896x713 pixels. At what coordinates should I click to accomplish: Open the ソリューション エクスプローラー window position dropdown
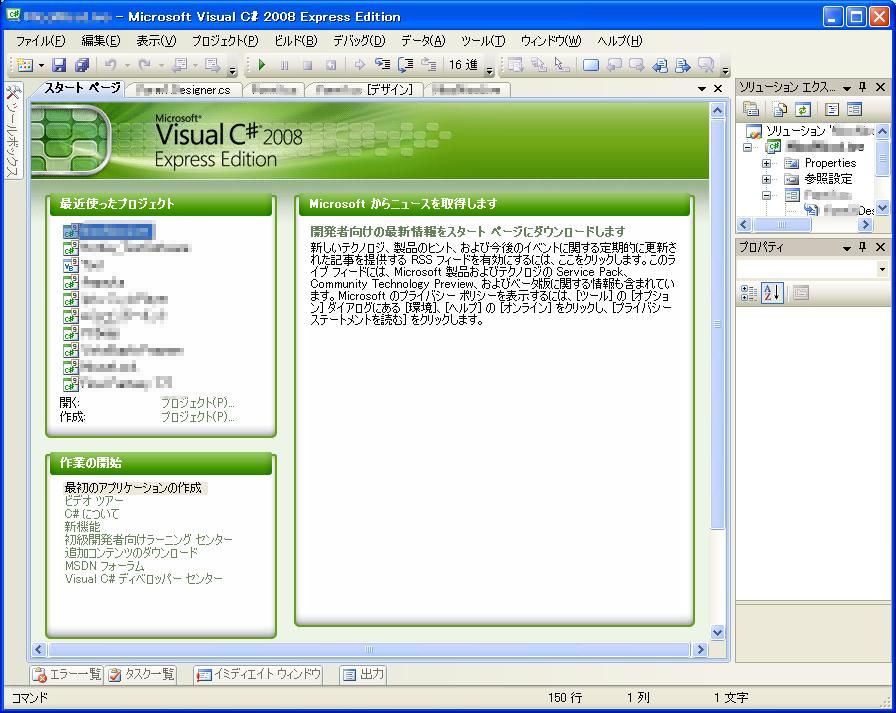[x=847, y=87]
